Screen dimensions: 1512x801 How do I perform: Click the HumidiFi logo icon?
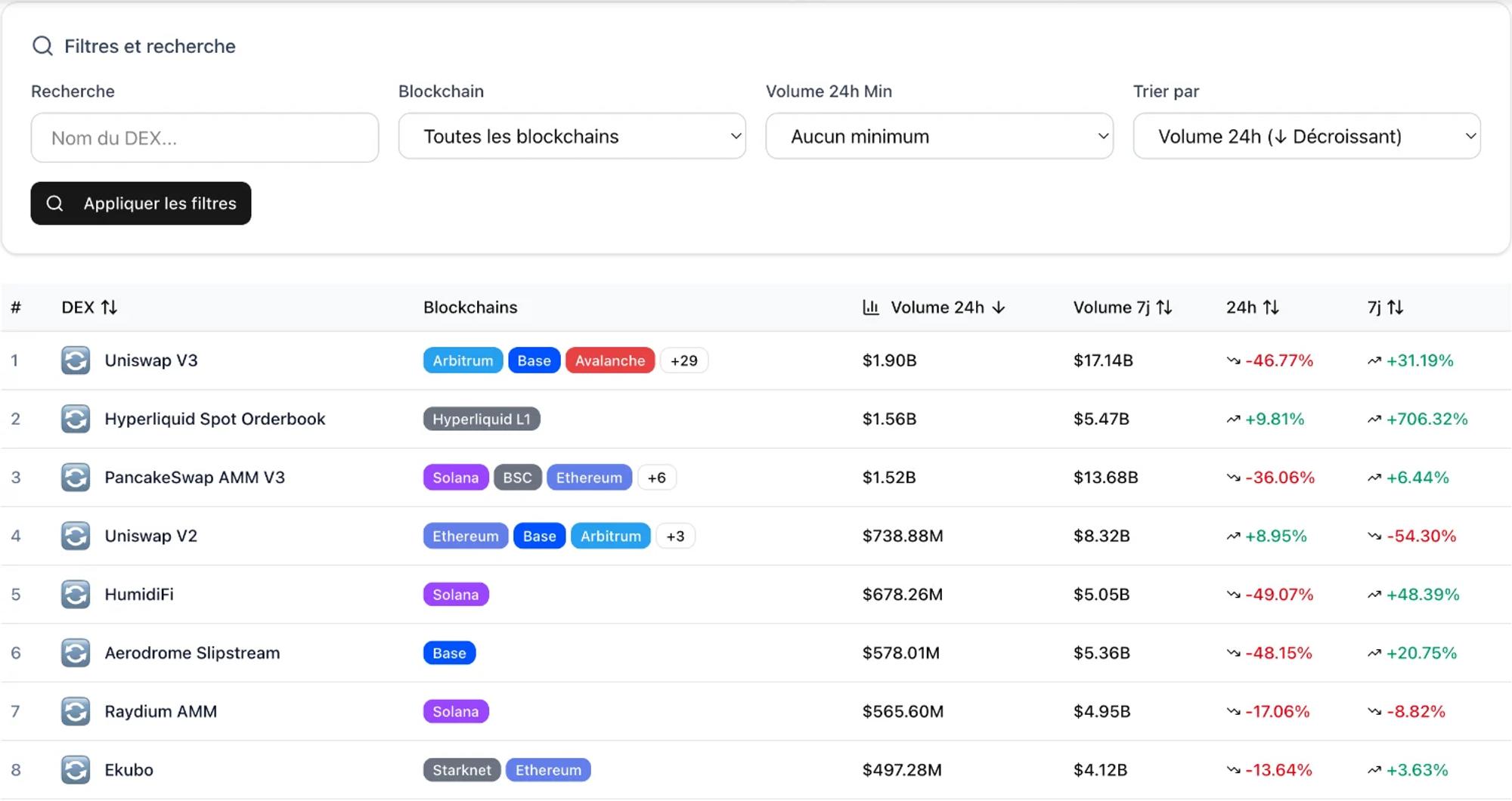coord(76,595)
